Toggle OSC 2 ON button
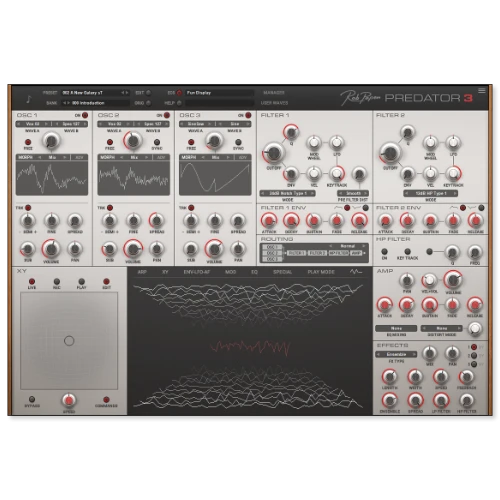The width and height of the screenshot is (500, 500). (167, 115)
